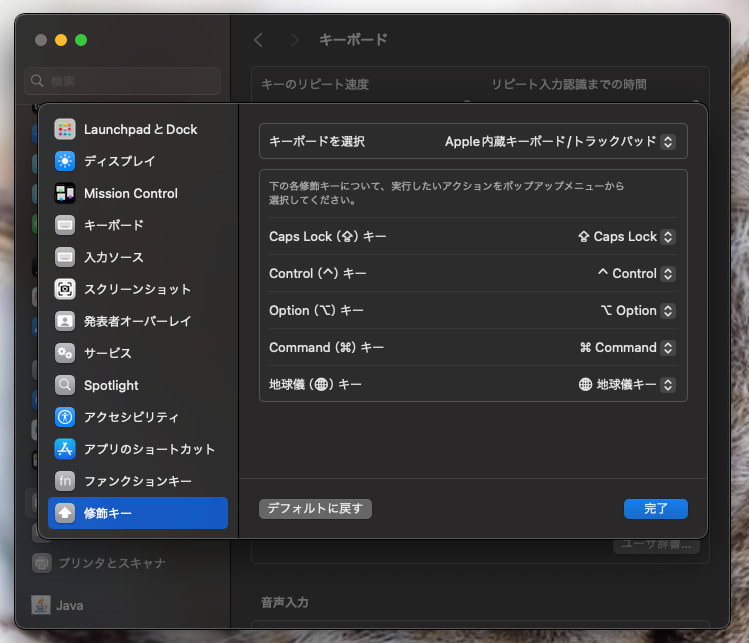Select 入力ソース in the list

138,257
